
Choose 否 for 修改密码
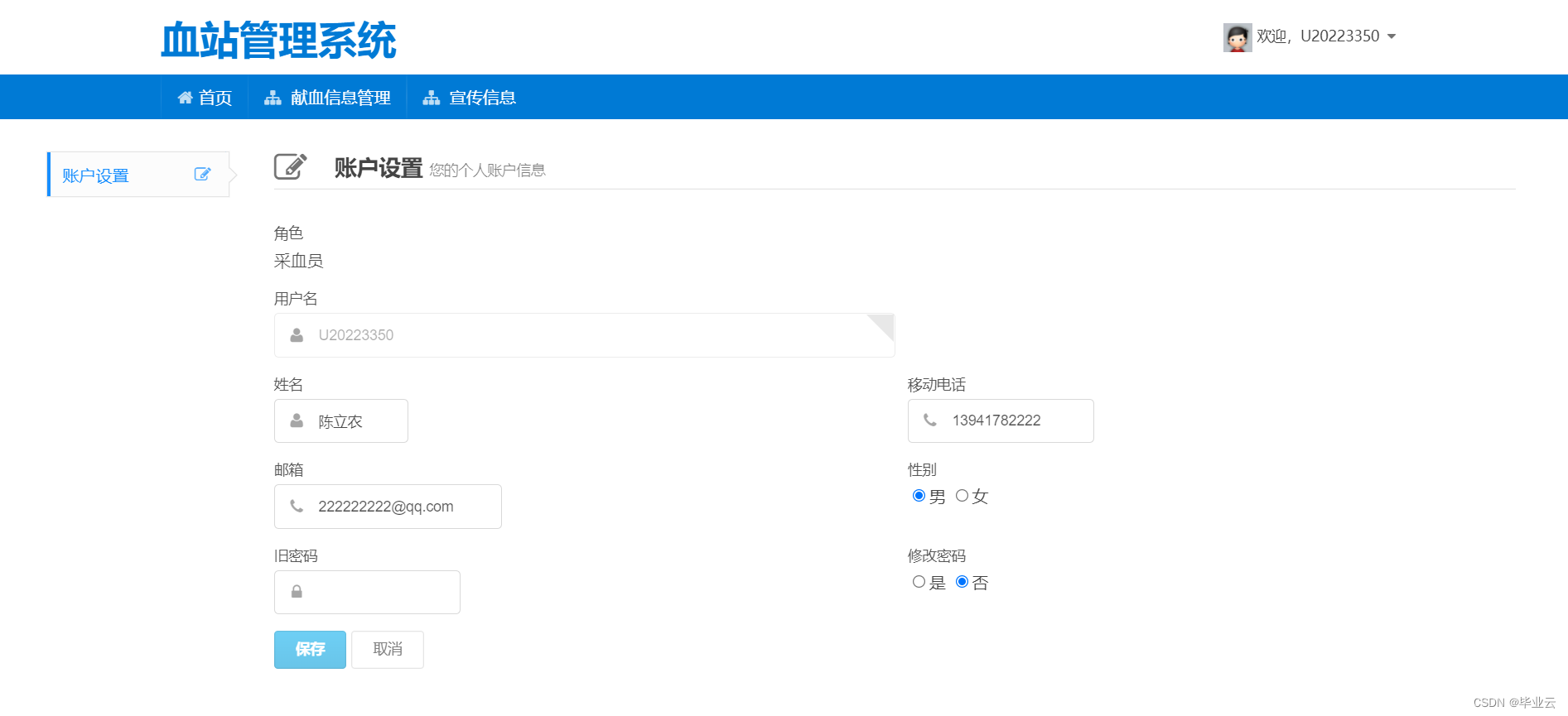coord(962,582)
